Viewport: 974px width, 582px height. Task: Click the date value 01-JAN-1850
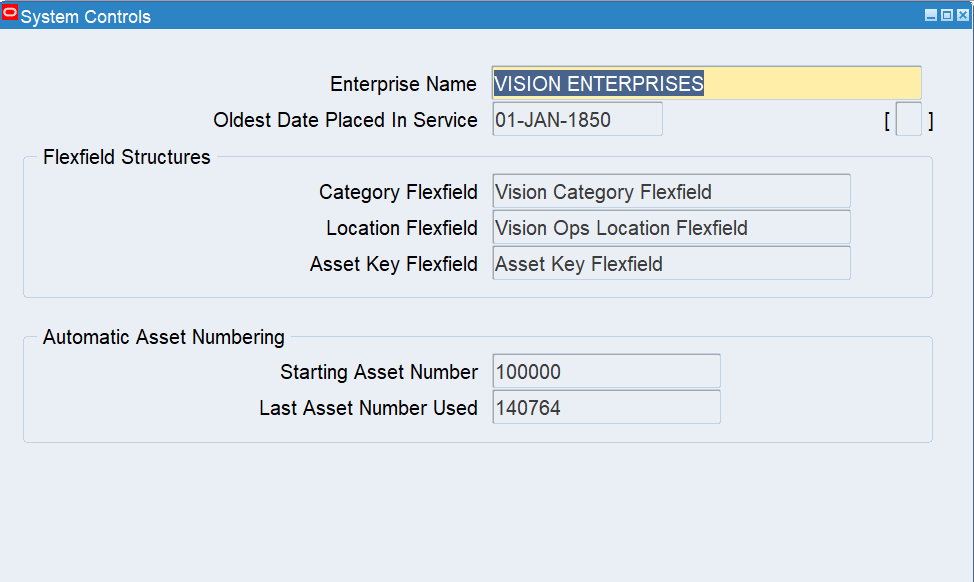[x=539, y=118]
